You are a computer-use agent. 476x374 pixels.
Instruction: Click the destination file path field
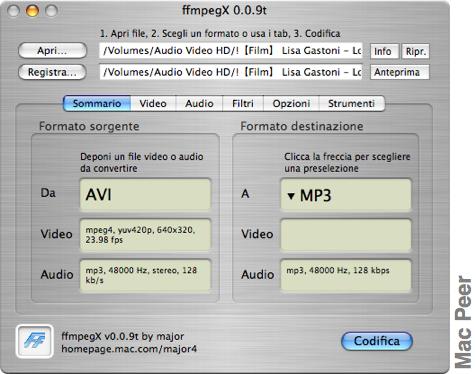tap(231, 72)
